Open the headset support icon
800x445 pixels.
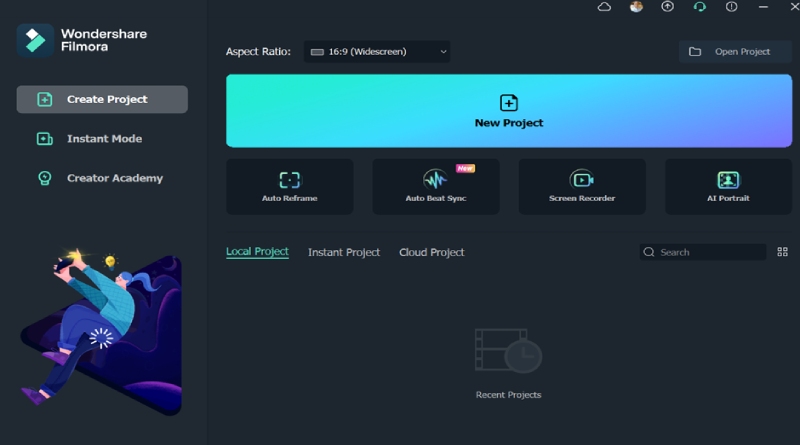(699, 7)
